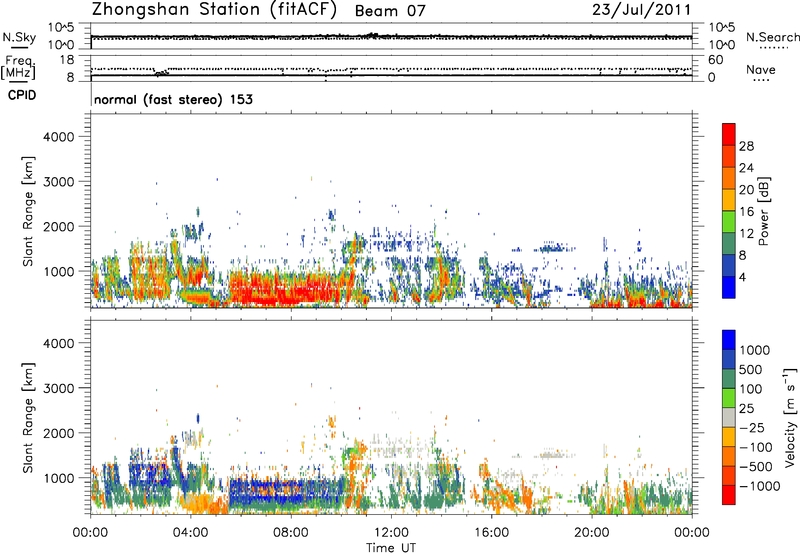The height and width of the screenshot is (554, 800).
Task: Select the "04:00" time tick label
Action: click(190, 533)
